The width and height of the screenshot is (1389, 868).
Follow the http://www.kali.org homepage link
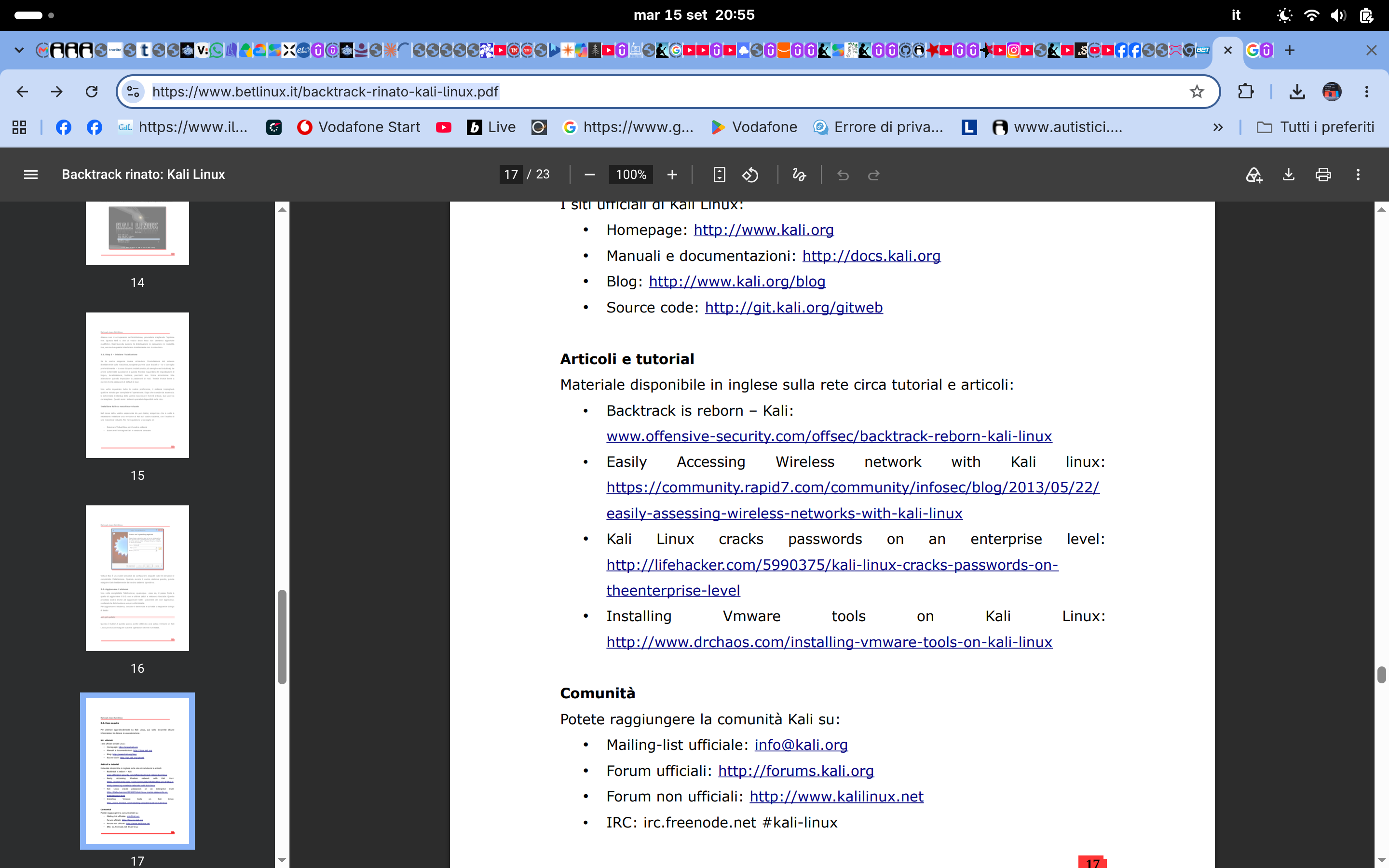click(x=763, y=230)
